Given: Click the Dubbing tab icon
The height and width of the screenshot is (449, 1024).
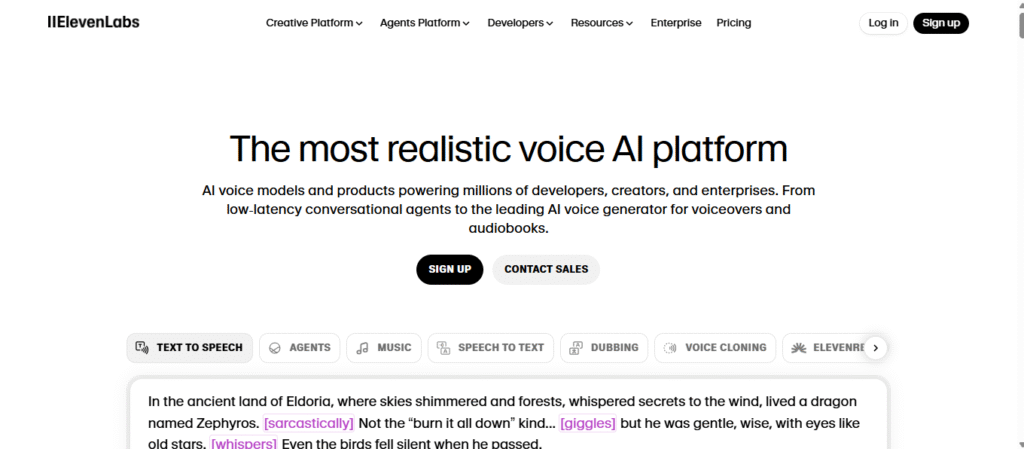Looking at the screenshot, I should click(575, 348).
